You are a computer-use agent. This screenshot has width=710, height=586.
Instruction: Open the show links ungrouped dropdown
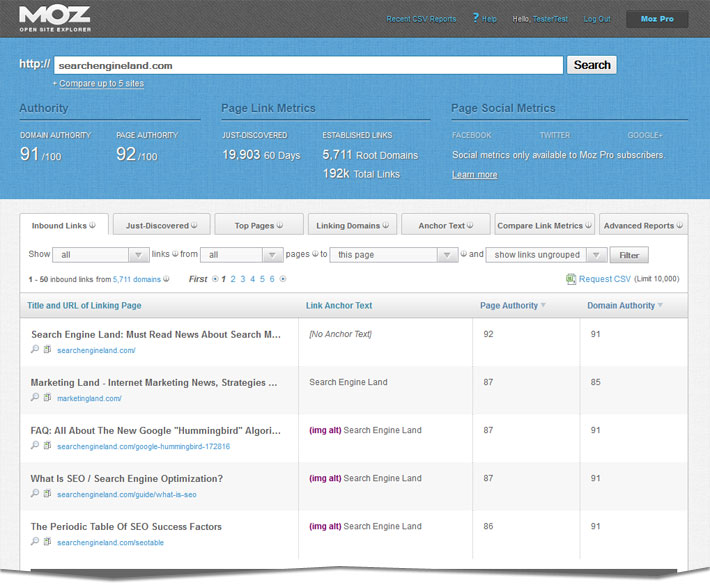pos(547,255)
